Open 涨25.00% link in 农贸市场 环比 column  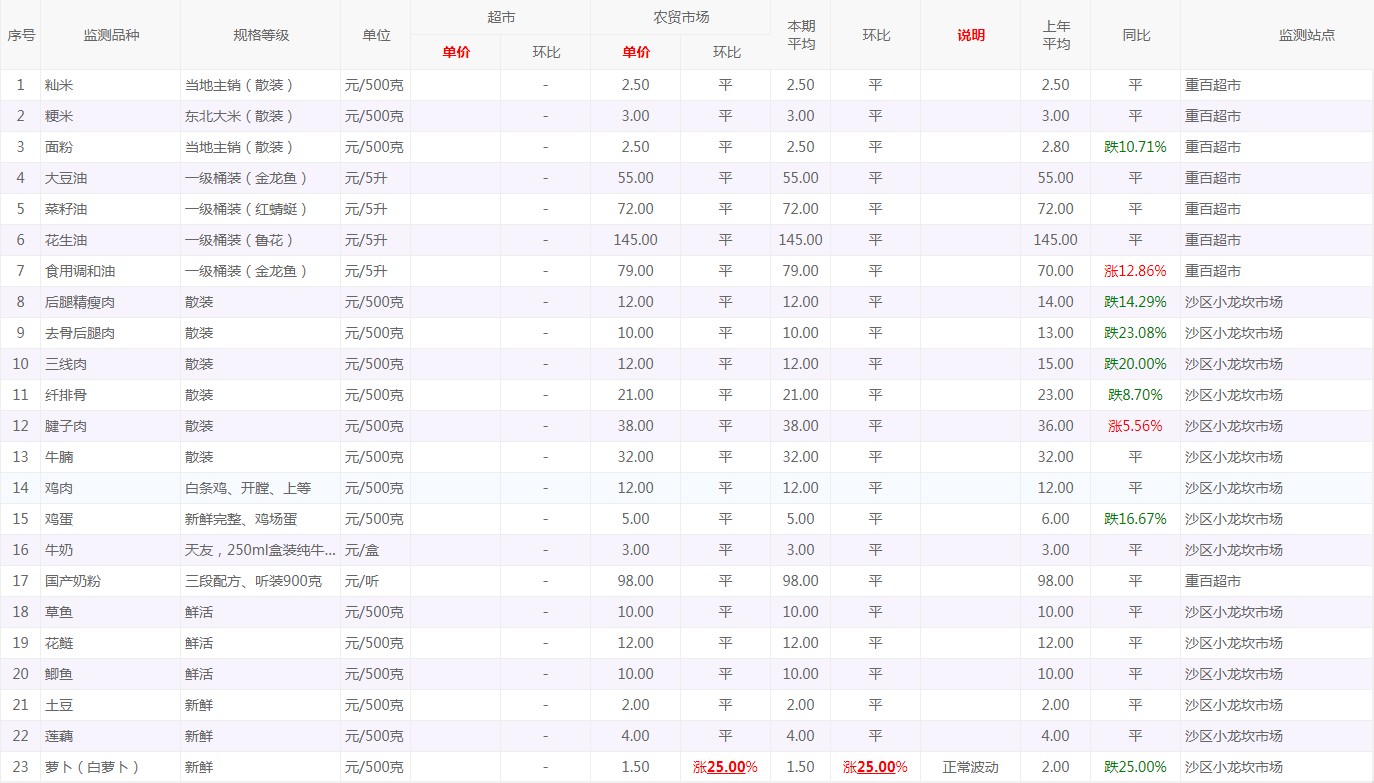click(x=725, y=767)
